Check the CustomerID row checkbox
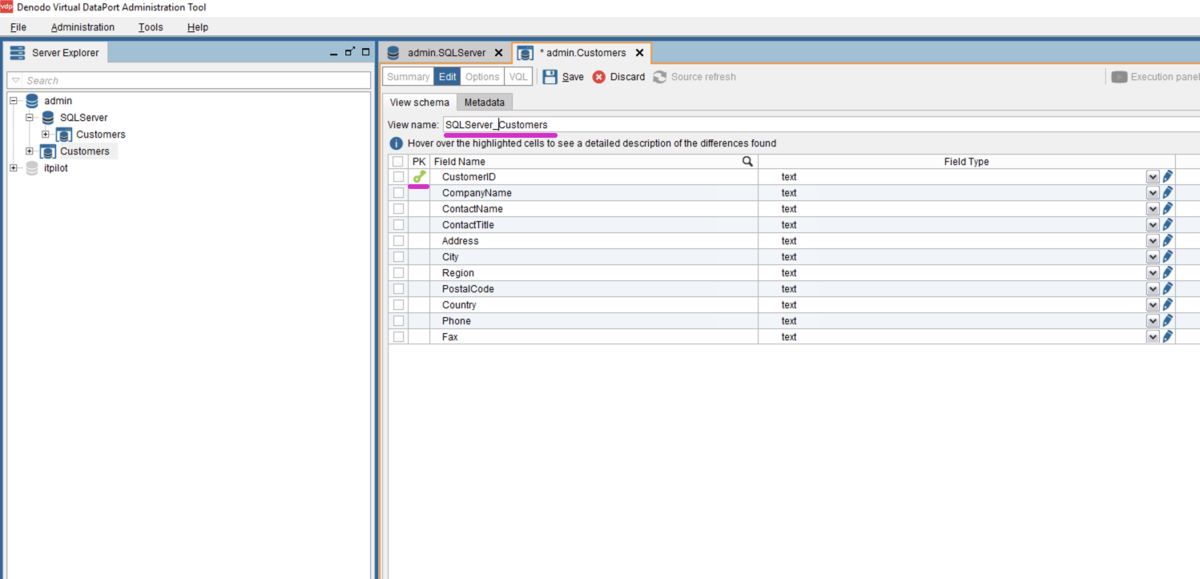Image resolution: width=1200 pixels, height=579 pixels. pyautogui.click(x=398, y=177)
